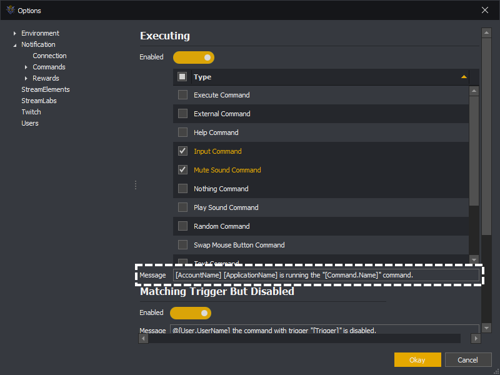Click the command list vertical scrollbar thumb
The width and height of the screenshot is (500, 375).
click(474, 151)
